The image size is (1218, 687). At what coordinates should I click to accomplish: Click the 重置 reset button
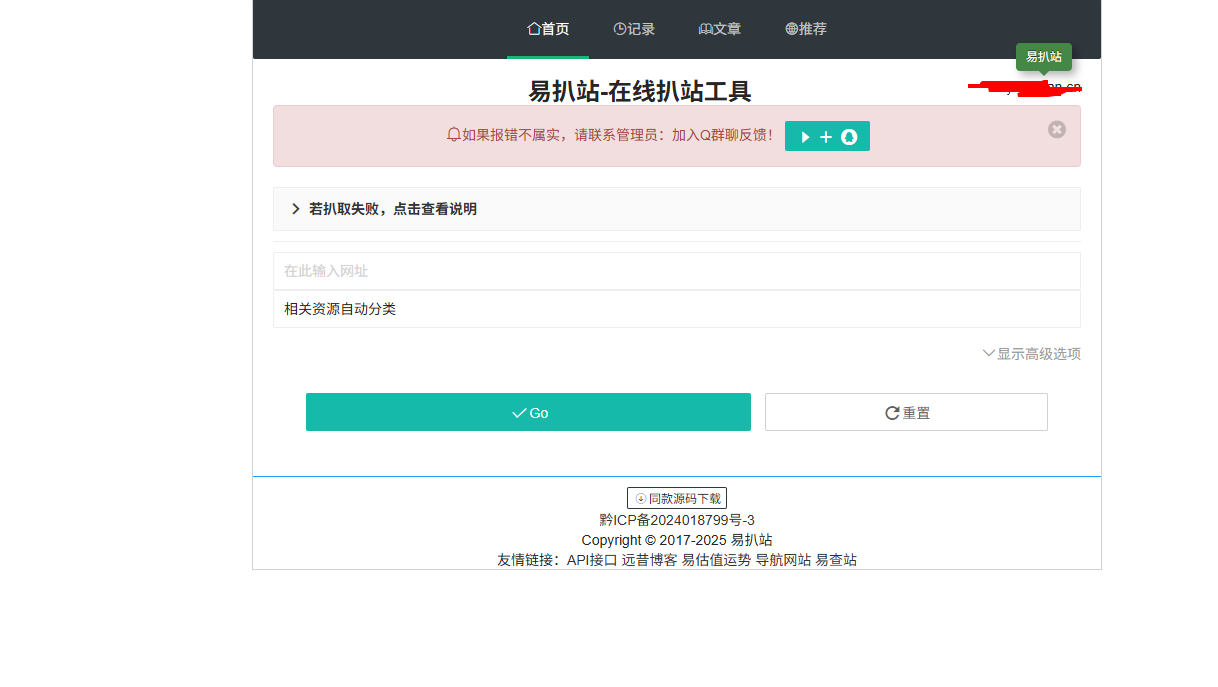coord(906,412)
